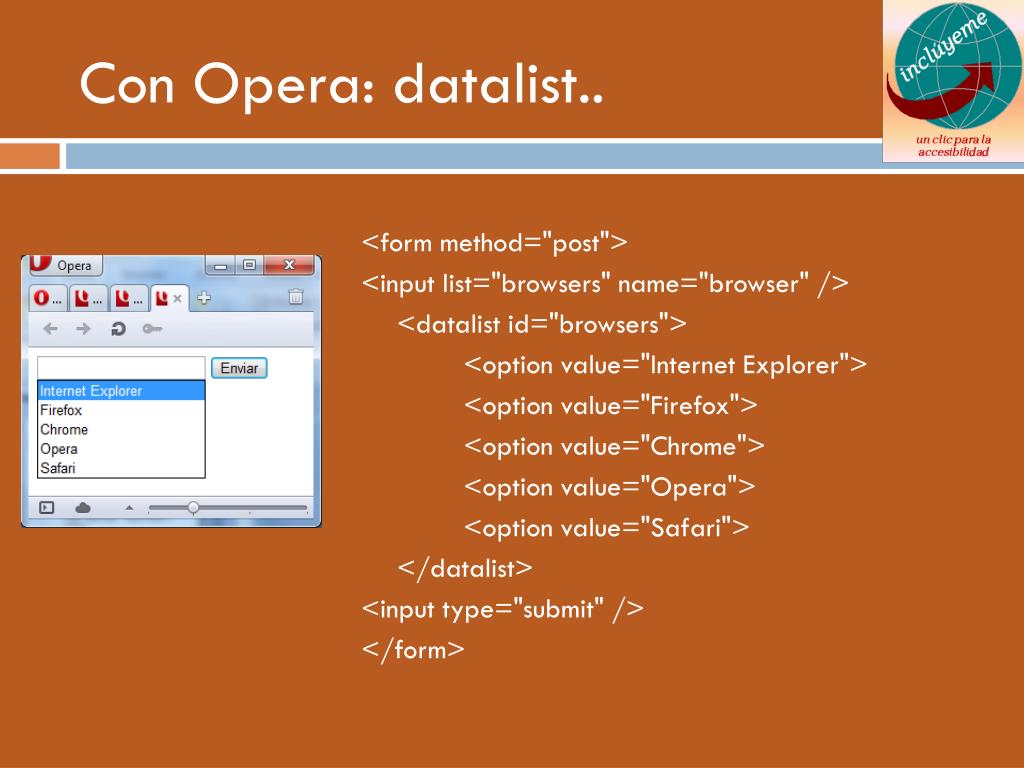Pick Chrome from the dropdown list
Image resolution: width=1024 pixels, height=768 pixels.
tap(121, 429)
